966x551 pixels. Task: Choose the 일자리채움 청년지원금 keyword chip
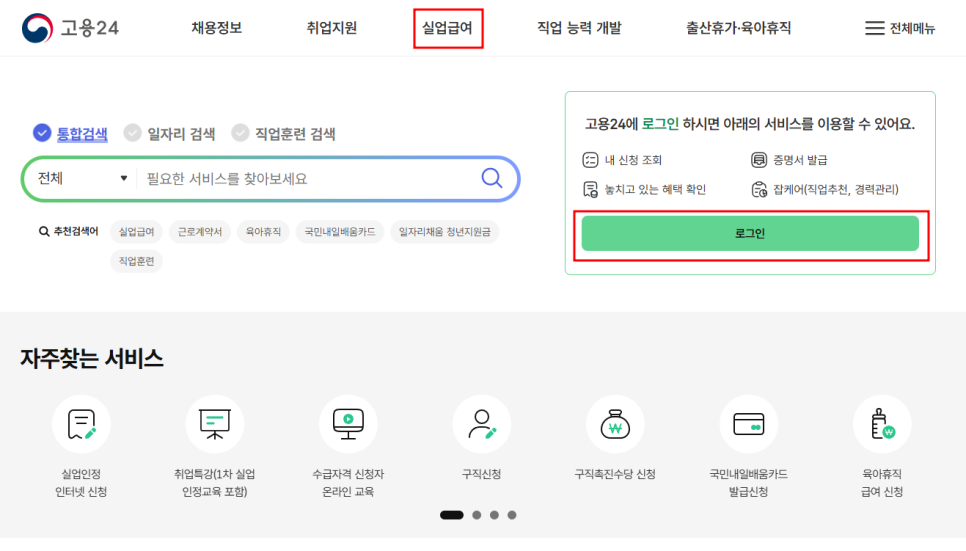pos(444,232)
